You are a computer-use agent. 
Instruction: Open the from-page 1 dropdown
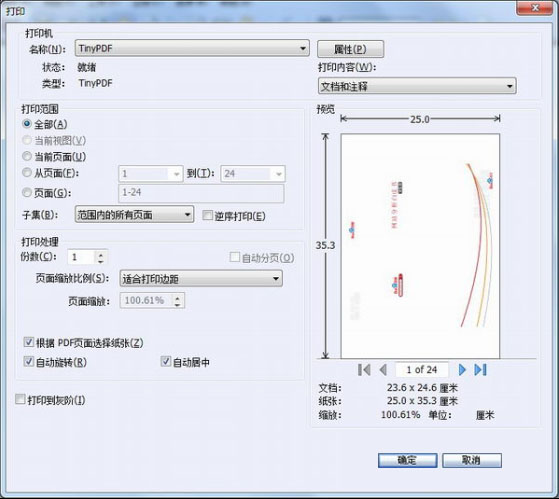[x=150, y=174]
